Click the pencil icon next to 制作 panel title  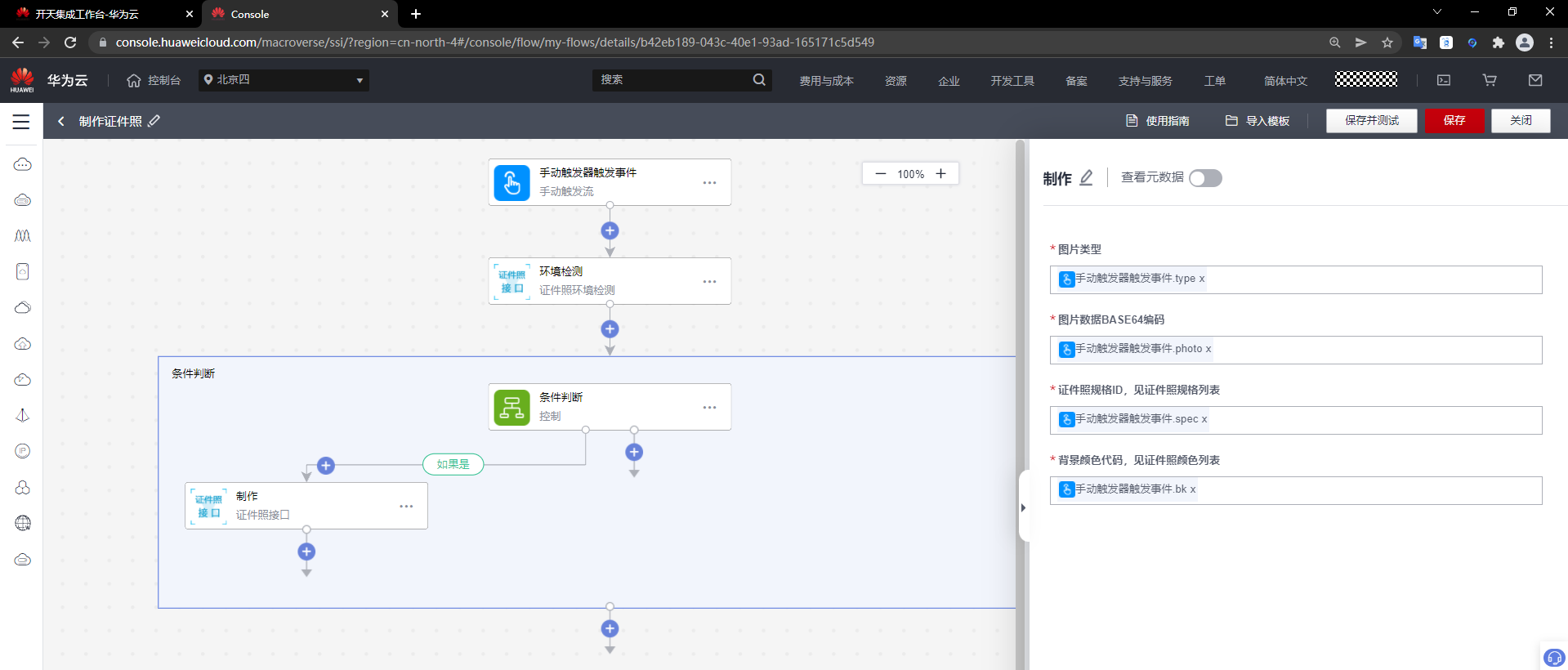point(1086,177)
